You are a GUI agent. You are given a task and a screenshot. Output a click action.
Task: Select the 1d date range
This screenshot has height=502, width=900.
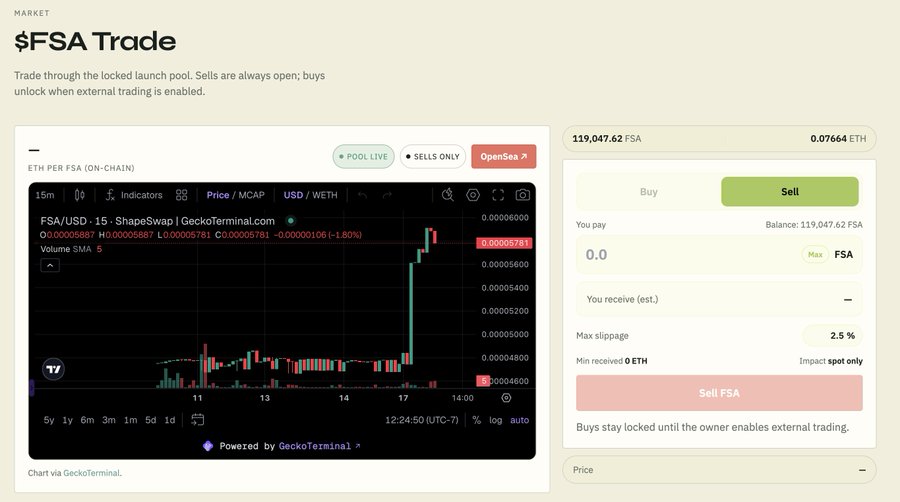170,420
